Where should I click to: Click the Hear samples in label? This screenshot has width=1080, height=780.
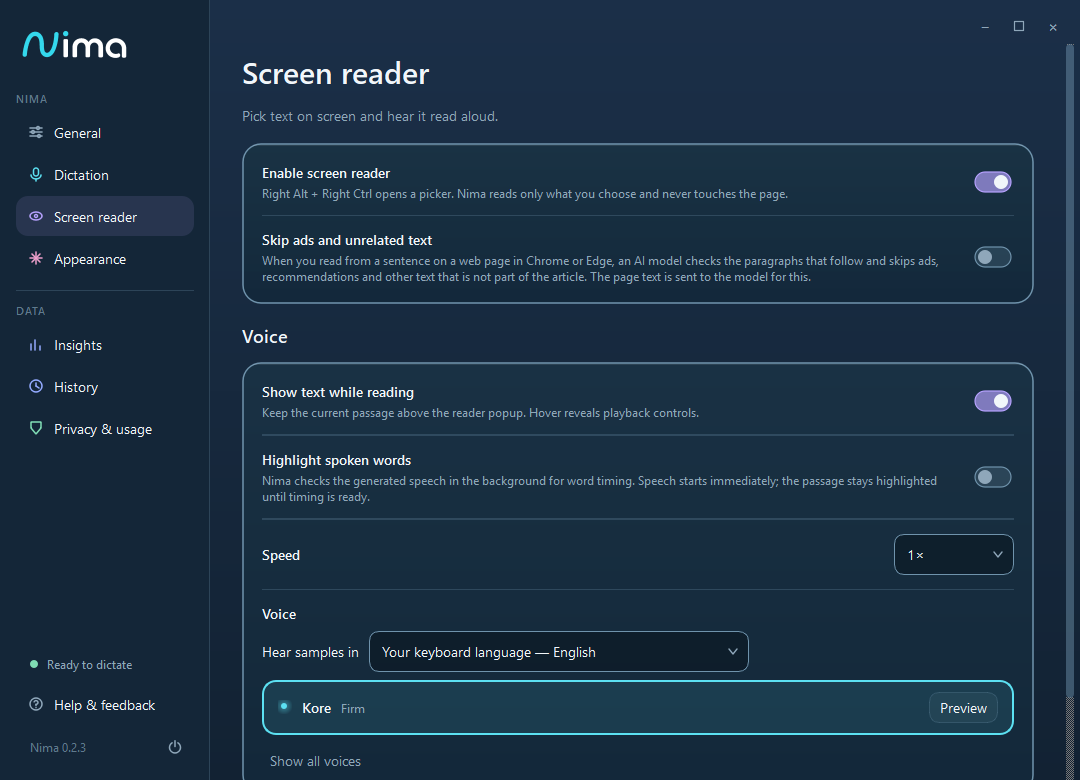click(310, 653)
